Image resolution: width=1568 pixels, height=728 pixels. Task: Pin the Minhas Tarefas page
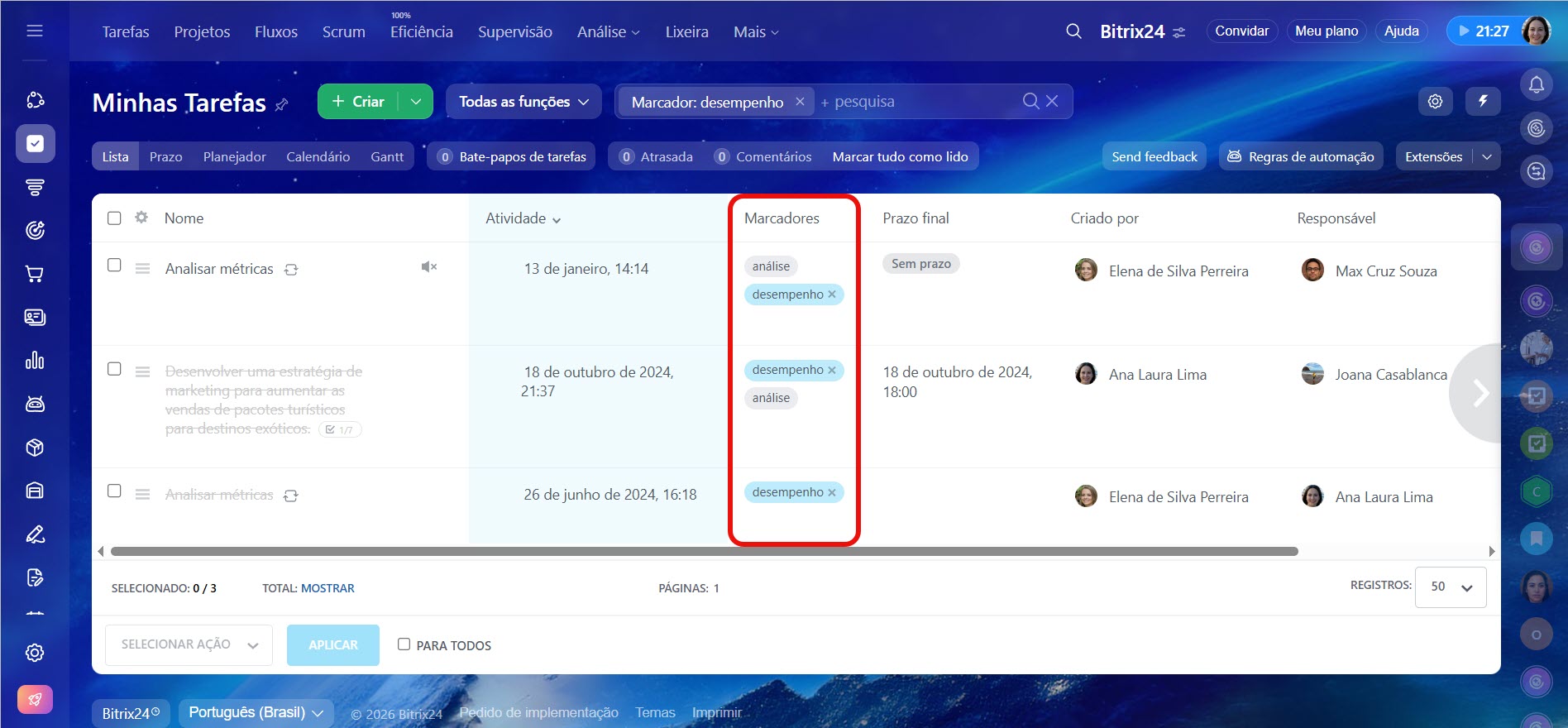click(282, 104)
